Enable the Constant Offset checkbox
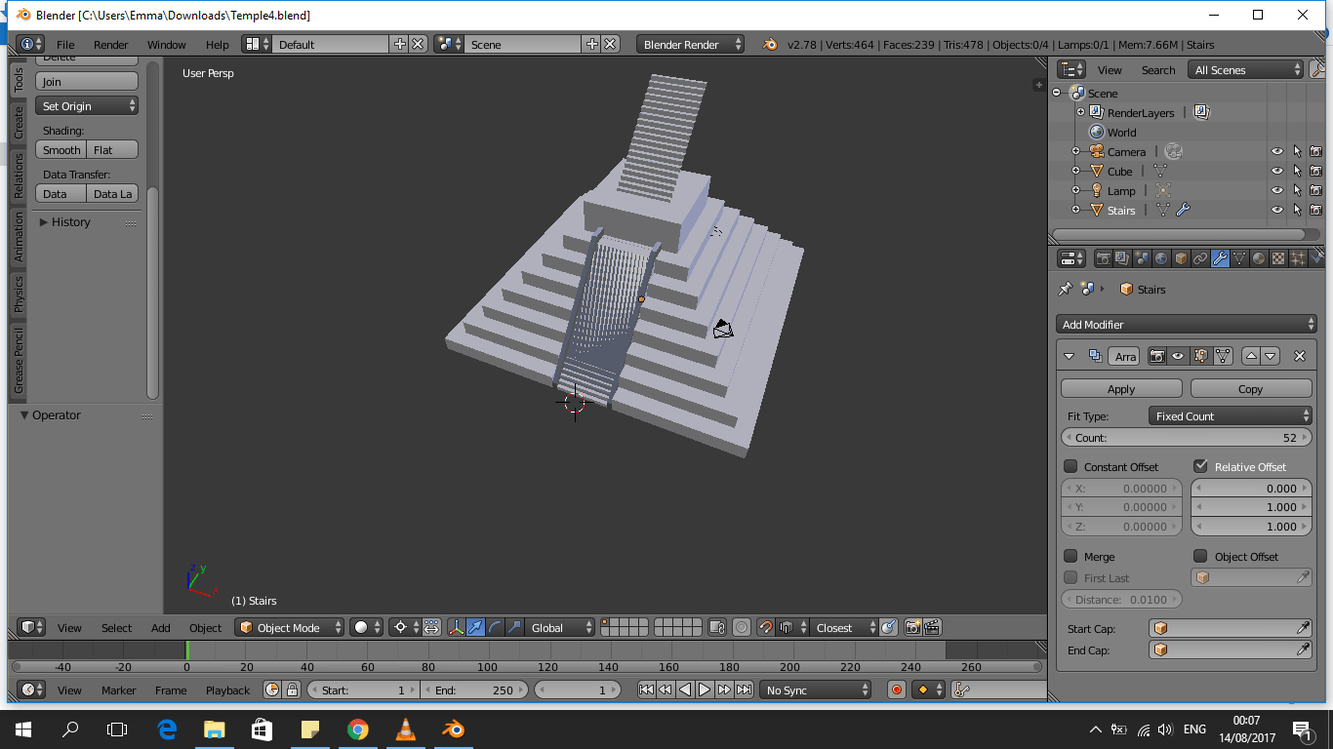The width and height of the screenshot is (1333, 749). 1071,467
